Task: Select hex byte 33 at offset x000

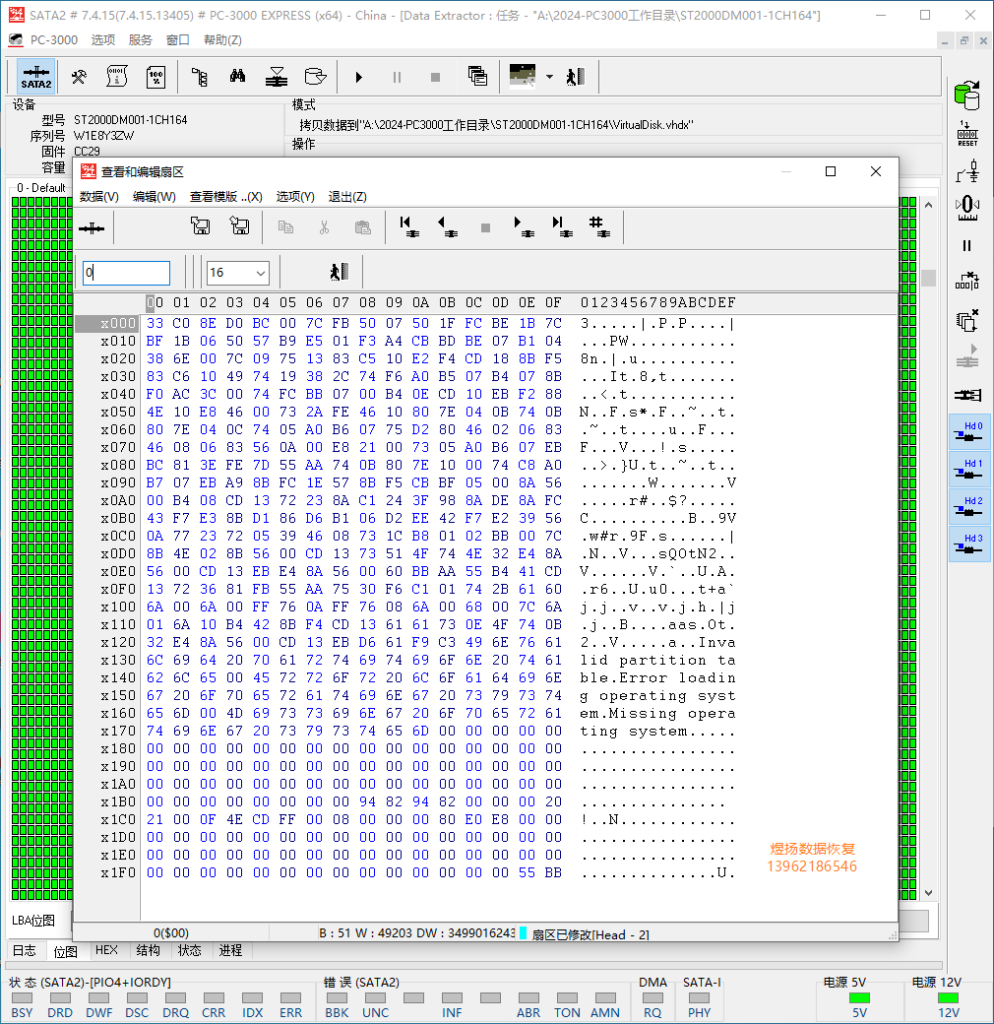Action: [x=155, y=323]
